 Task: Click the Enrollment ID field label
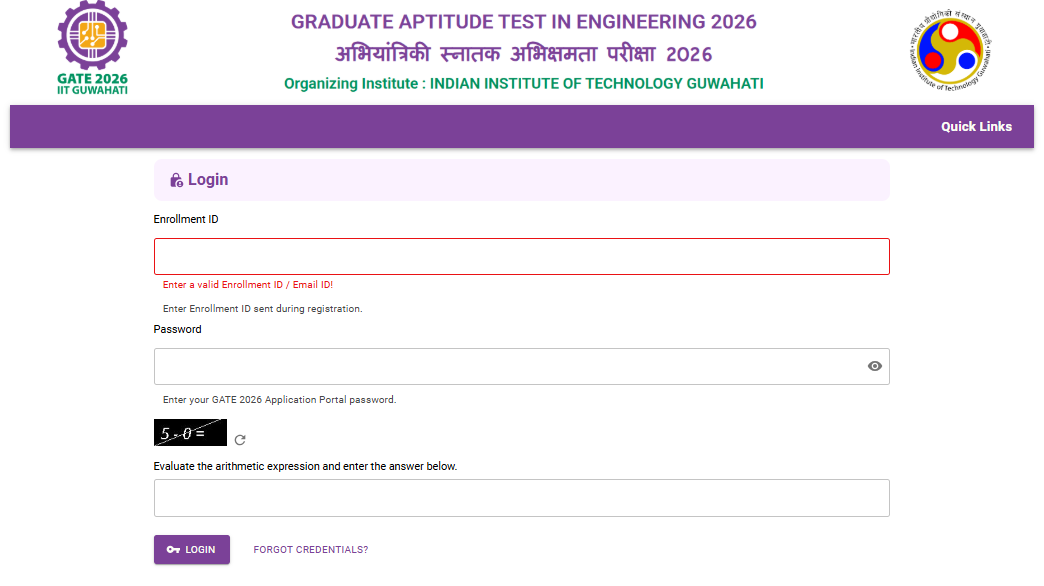(186, 219)
